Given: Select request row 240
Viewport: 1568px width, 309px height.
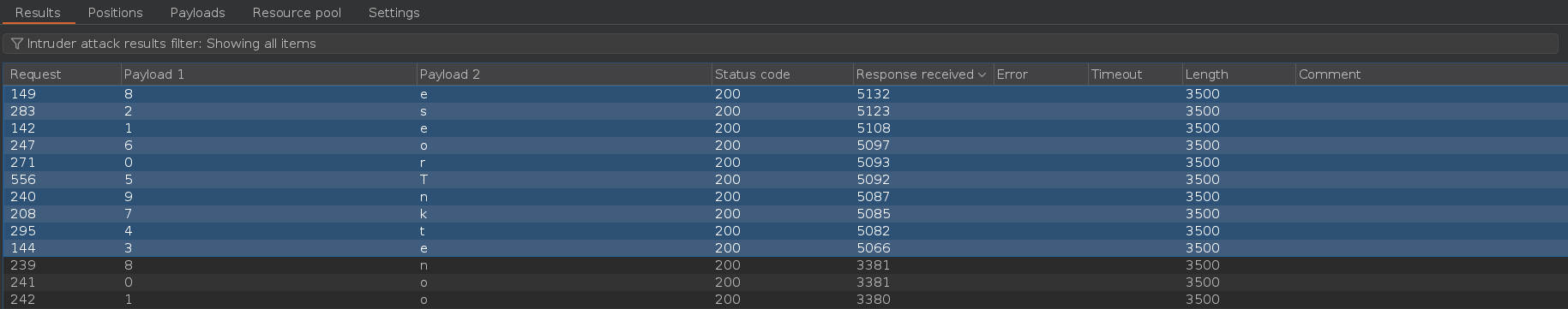Looking at the screenshot, I should [785, 197].
